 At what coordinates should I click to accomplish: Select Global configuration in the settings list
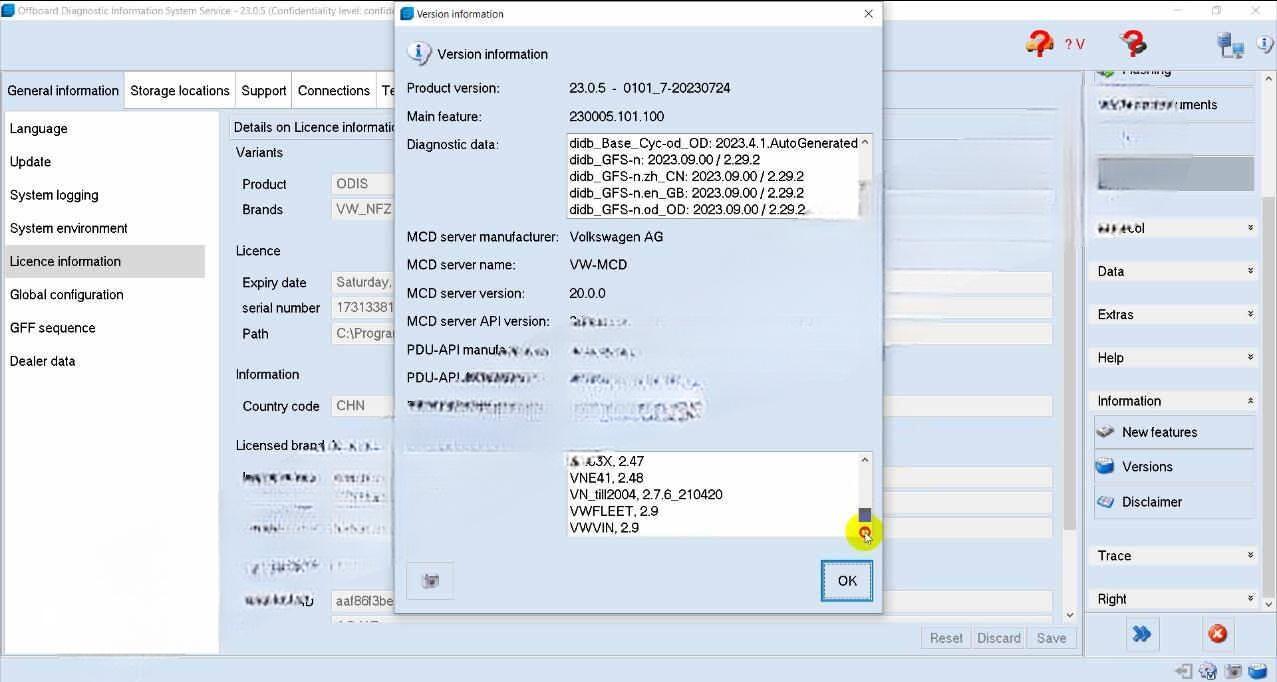point(105,295)
